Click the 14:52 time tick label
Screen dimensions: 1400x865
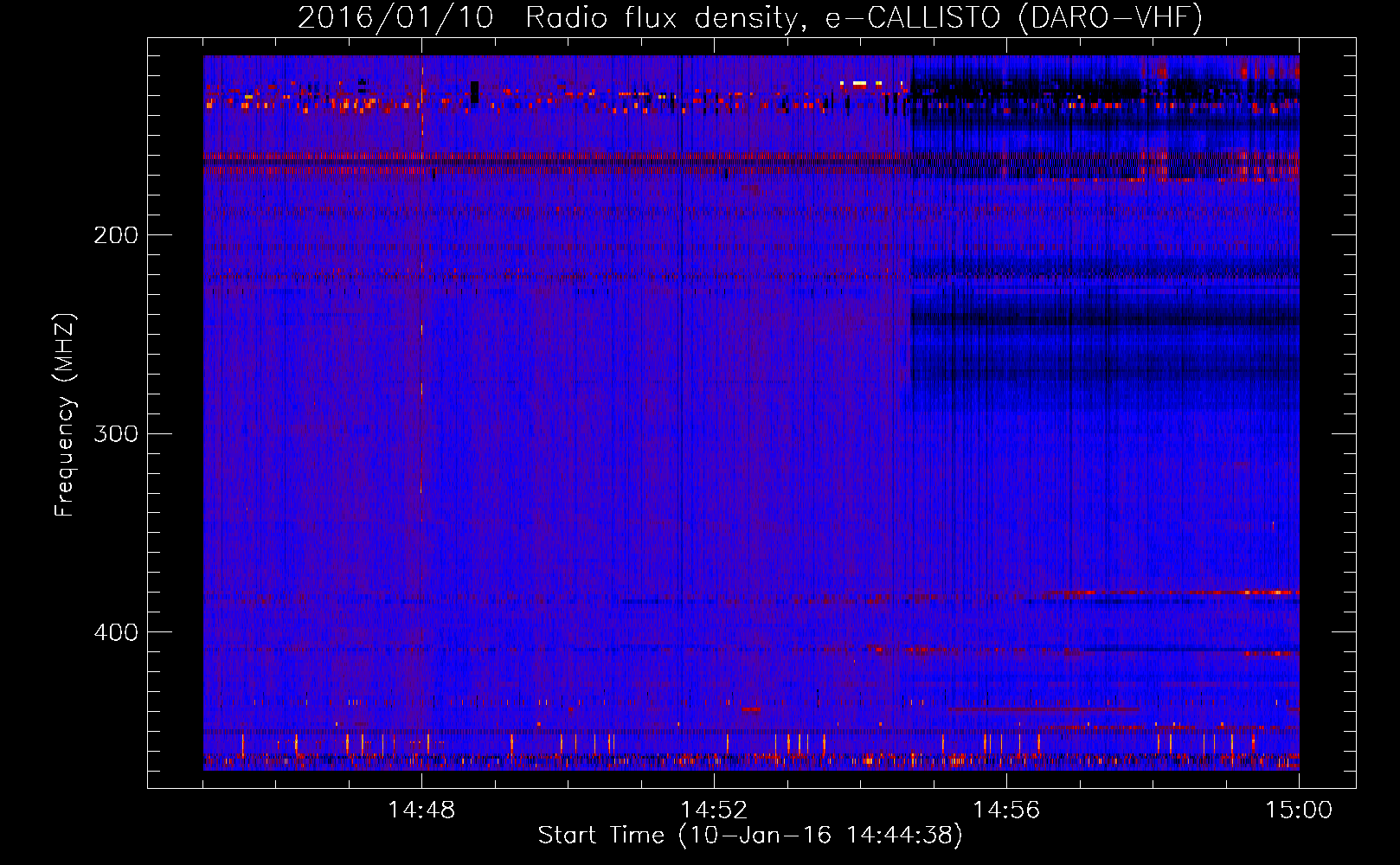pyautogui.click(x=714, y=811)
